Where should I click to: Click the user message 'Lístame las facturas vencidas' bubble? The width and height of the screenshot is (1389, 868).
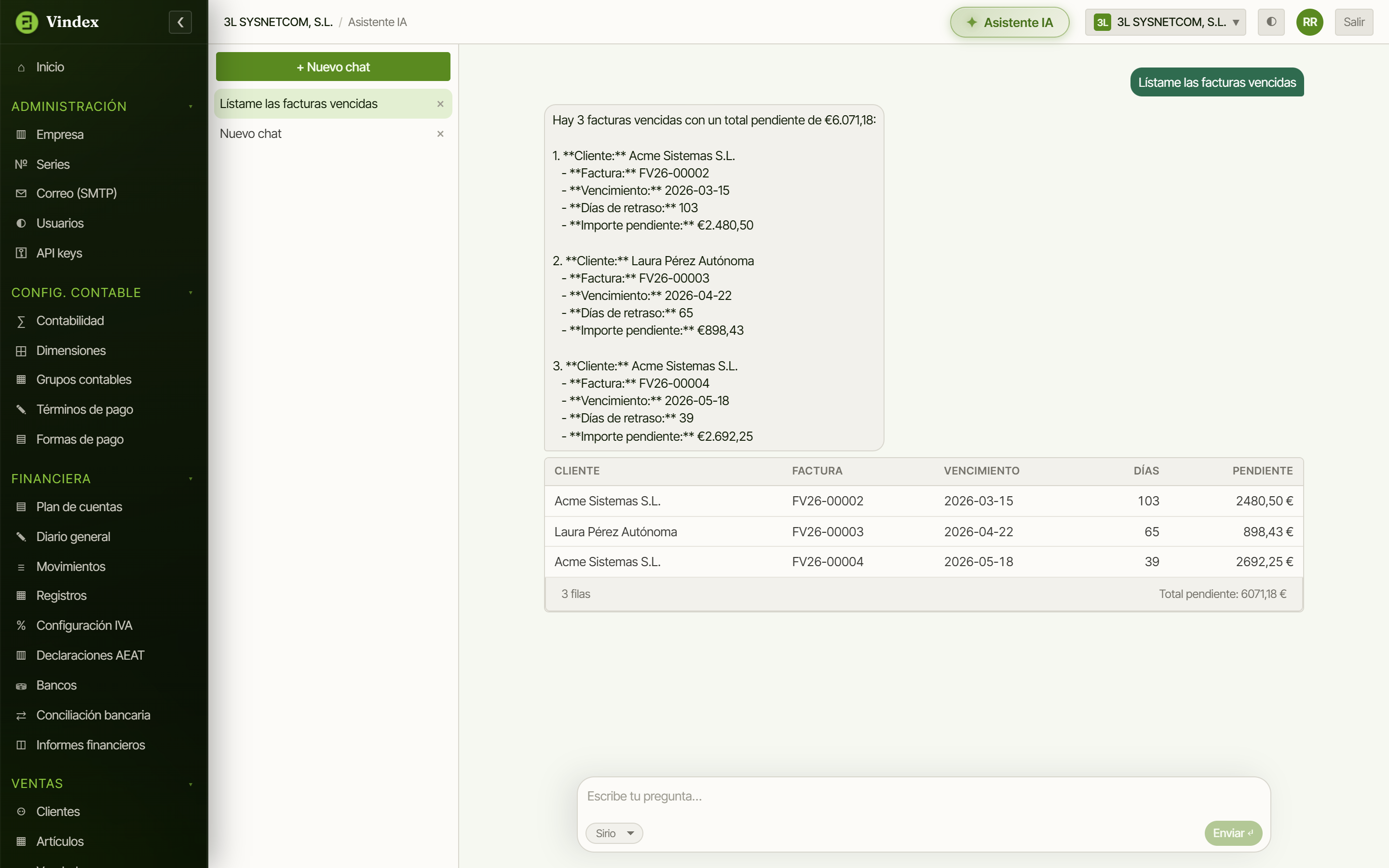pos(1217,82)
